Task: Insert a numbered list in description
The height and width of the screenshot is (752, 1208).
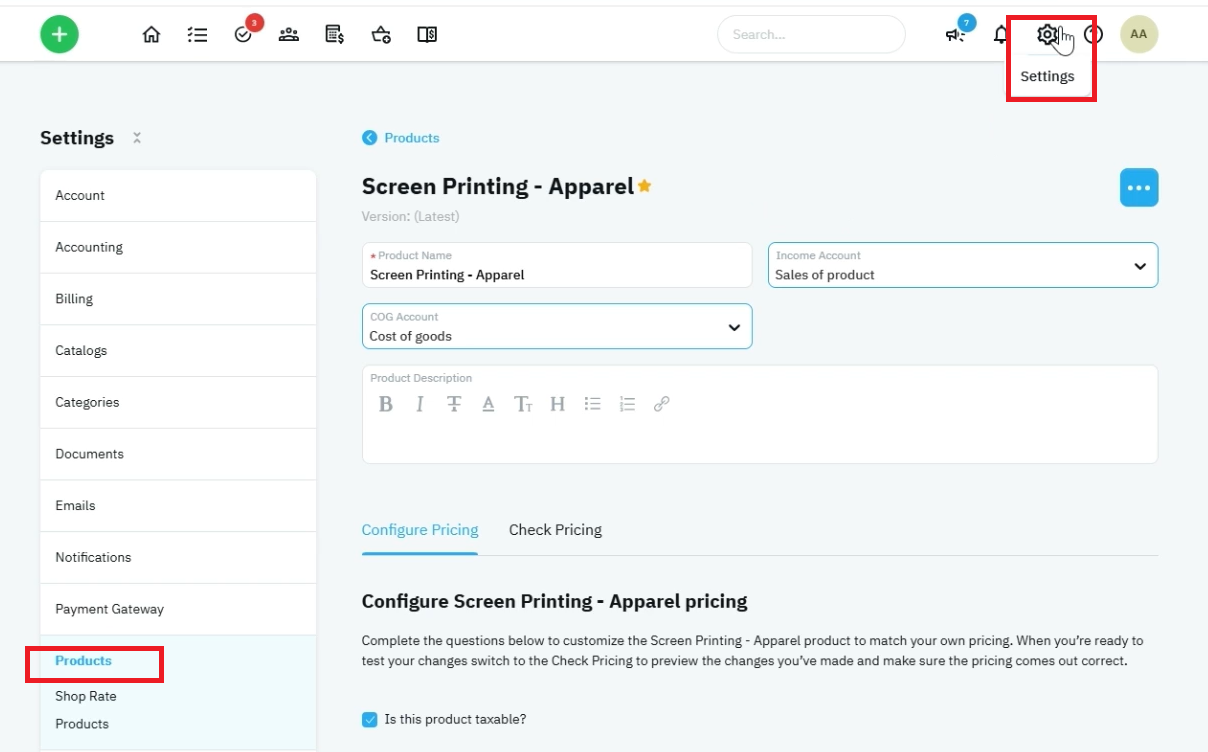Action: pyautogui.click(x=627, y=404)
